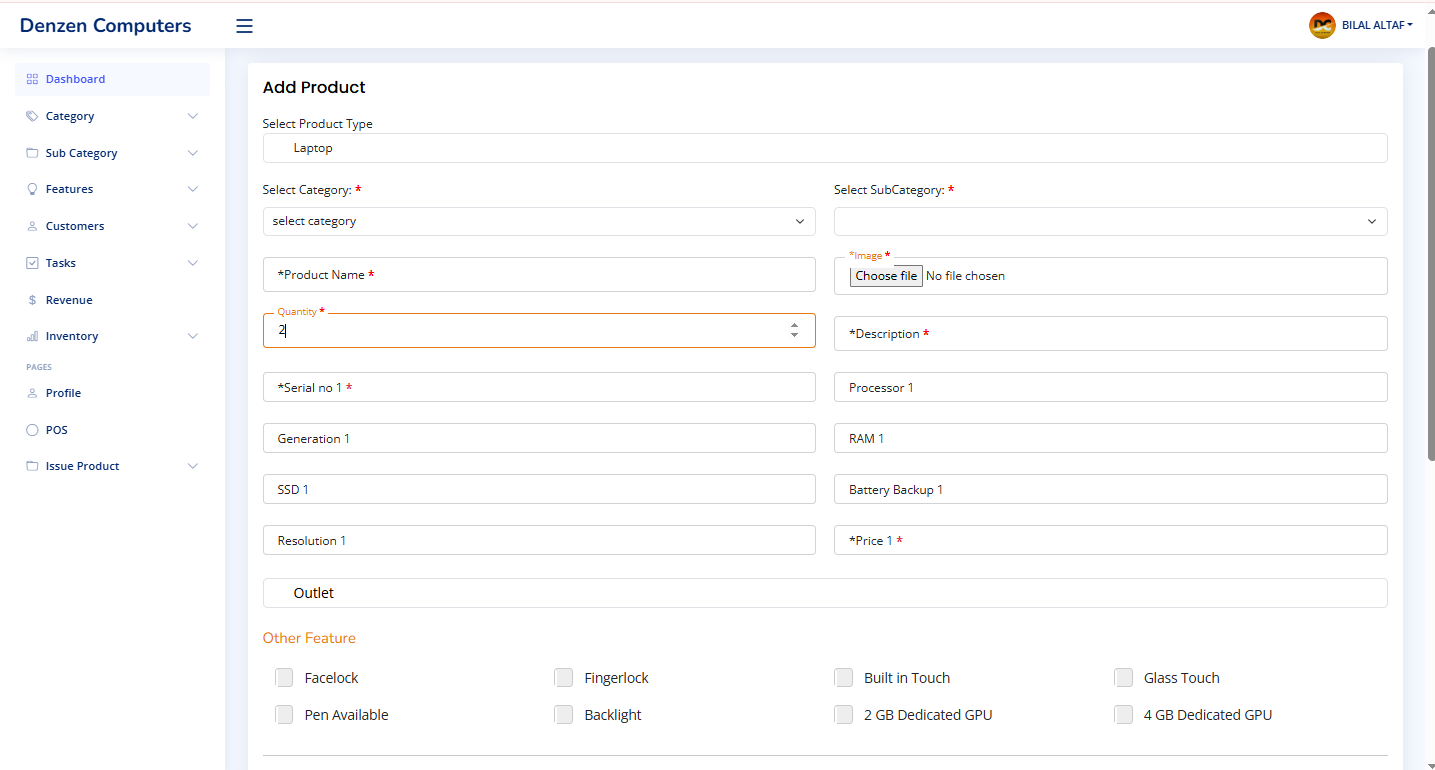Open the select category dropdown
1435x770 pixels.
(x=539, y=221)
